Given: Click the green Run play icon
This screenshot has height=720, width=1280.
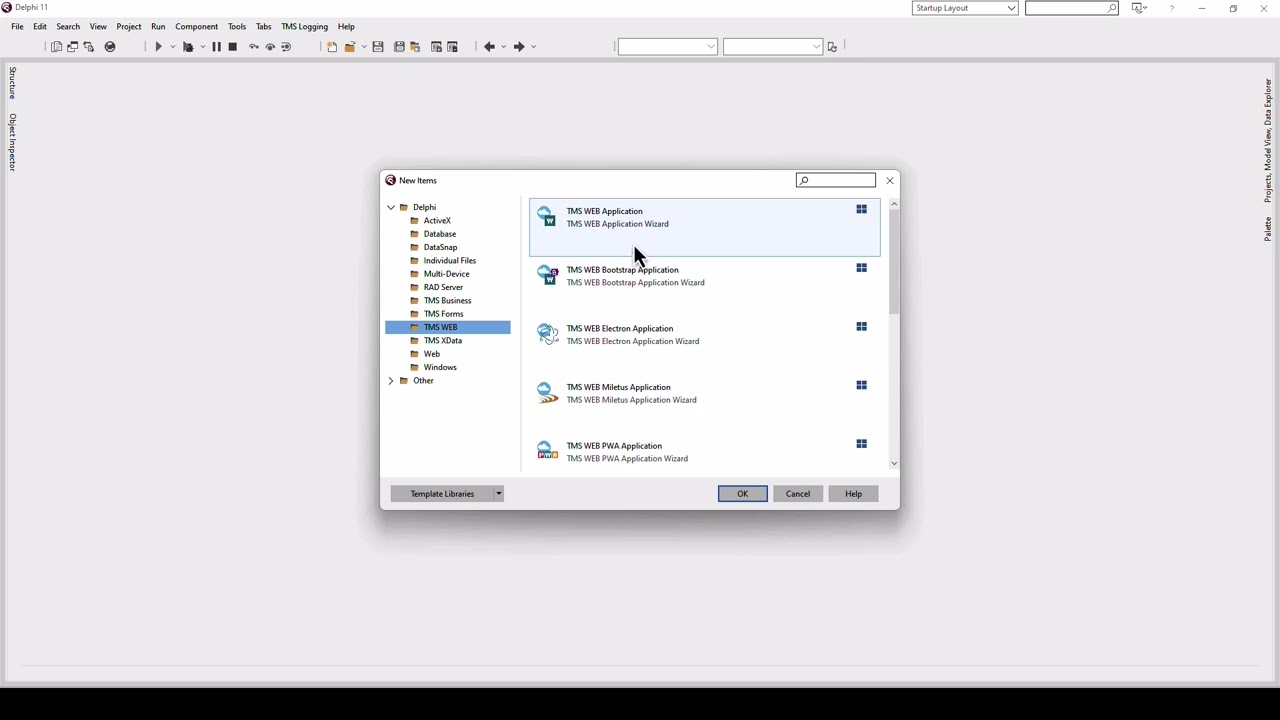Looking at the screenshot, I should (x=158, y=47).
